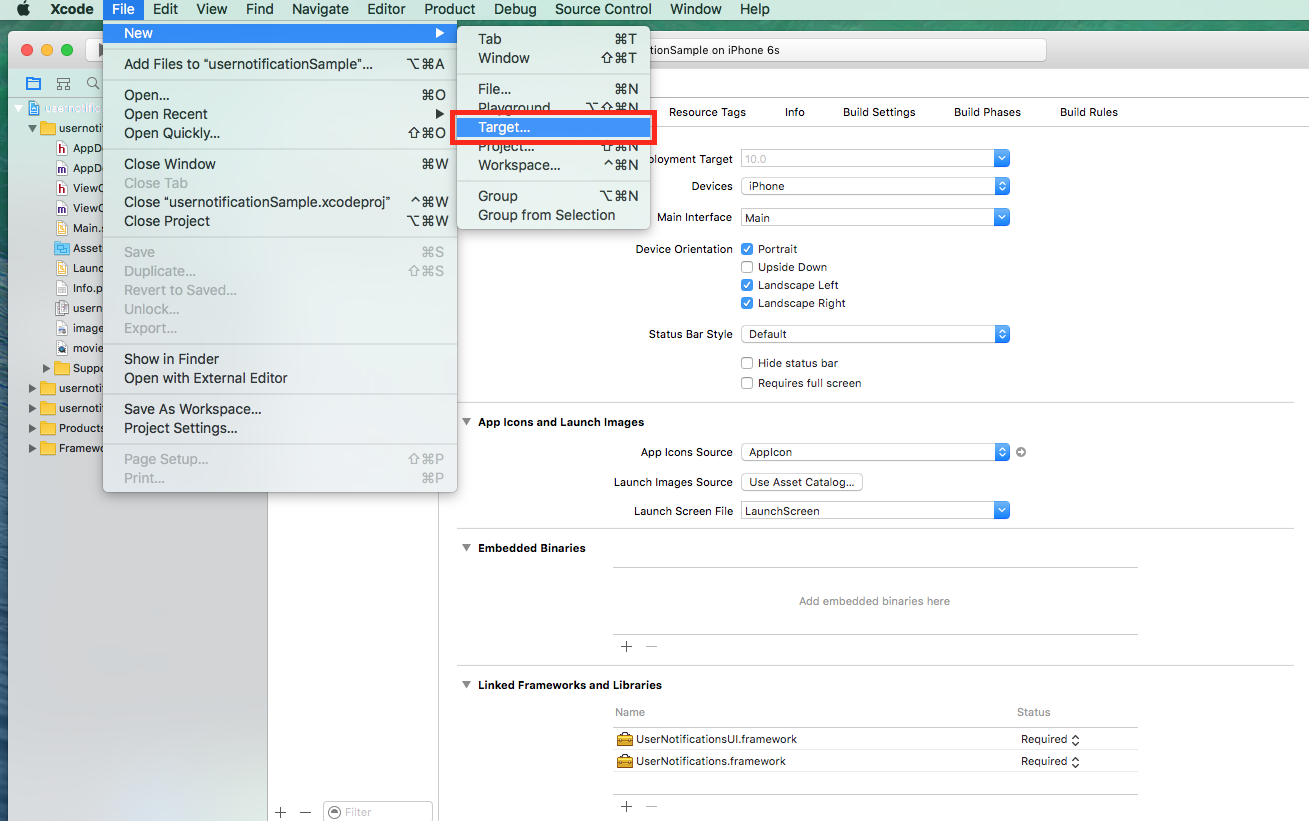Viewport: 1309px width, 821px height.
Task: Choose Show in Finder
Action: (x=280, y=359)
